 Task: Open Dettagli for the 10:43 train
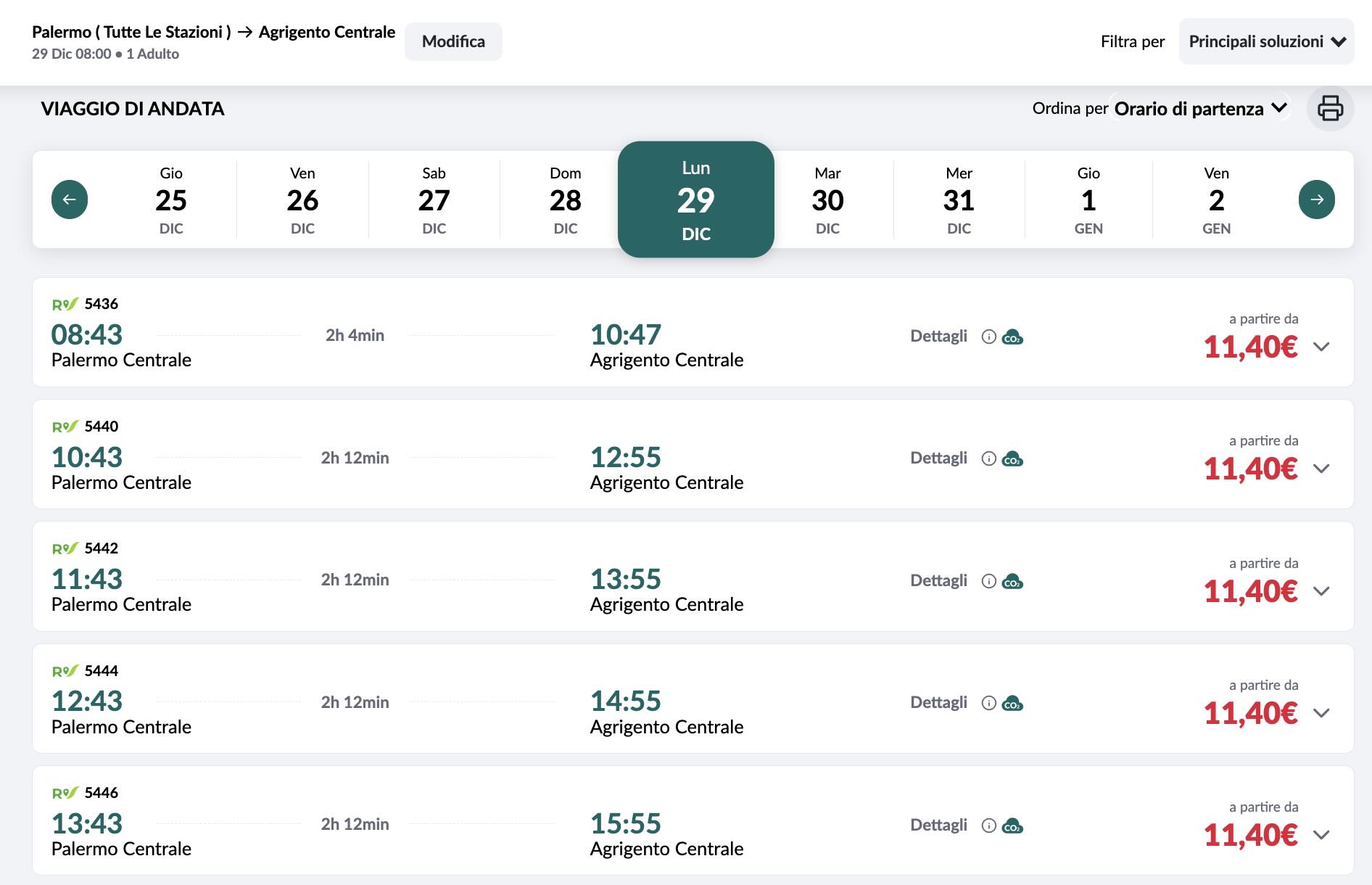[938, 458]
